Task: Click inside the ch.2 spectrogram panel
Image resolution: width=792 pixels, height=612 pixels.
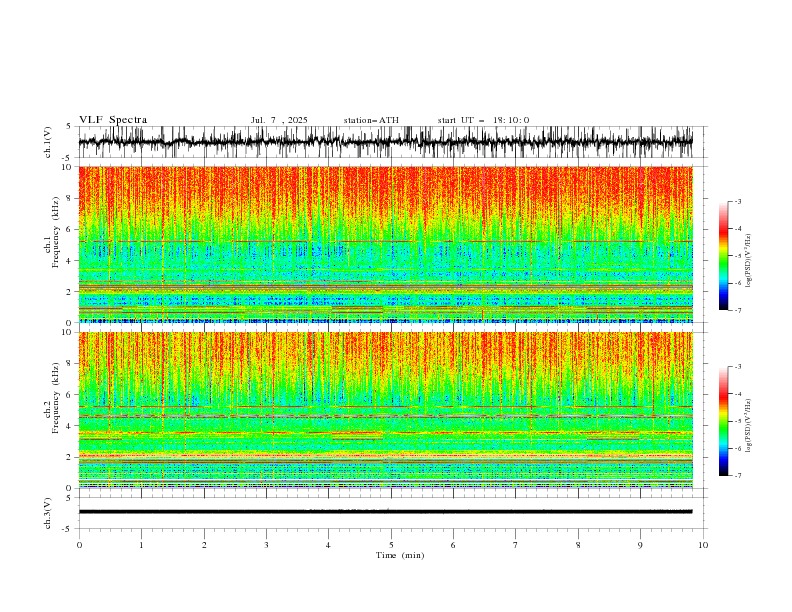Action: (385, 410)
